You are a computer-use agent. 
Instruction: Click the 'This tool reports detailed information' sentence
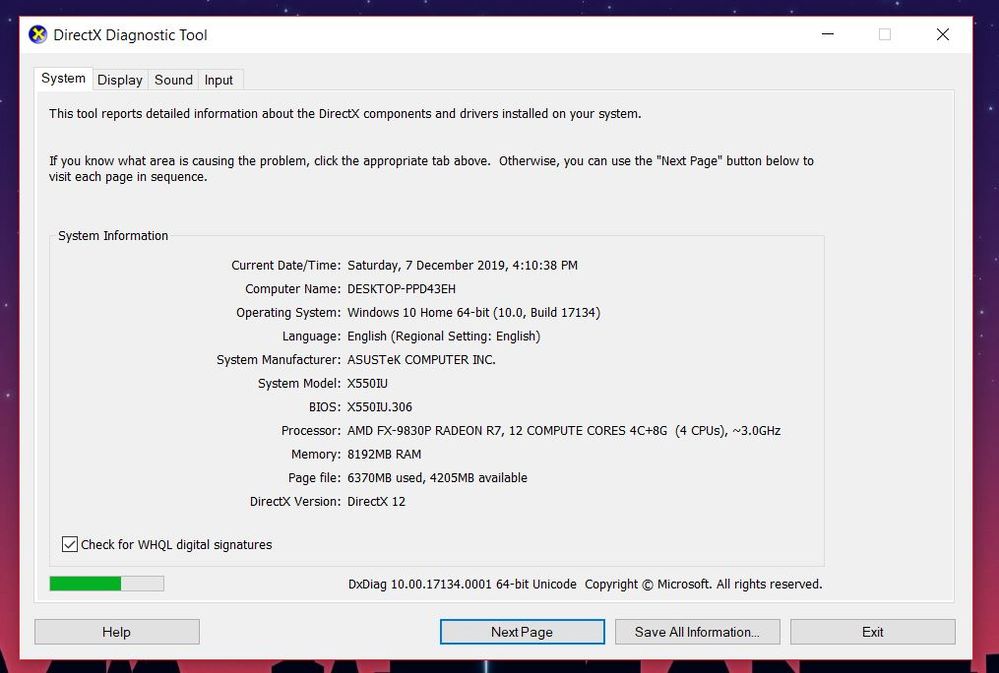click(345, 113)
